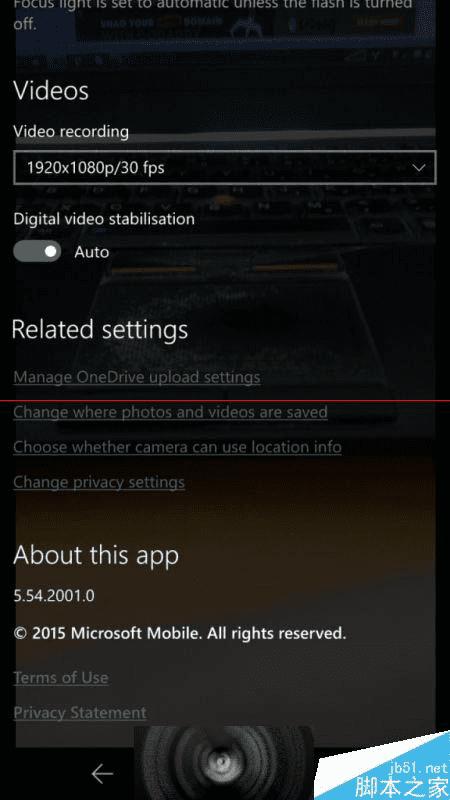The height and width of the screenshot is (800, 450).
Task: Click the Video recording label
Action: click(x=71, y=132)
